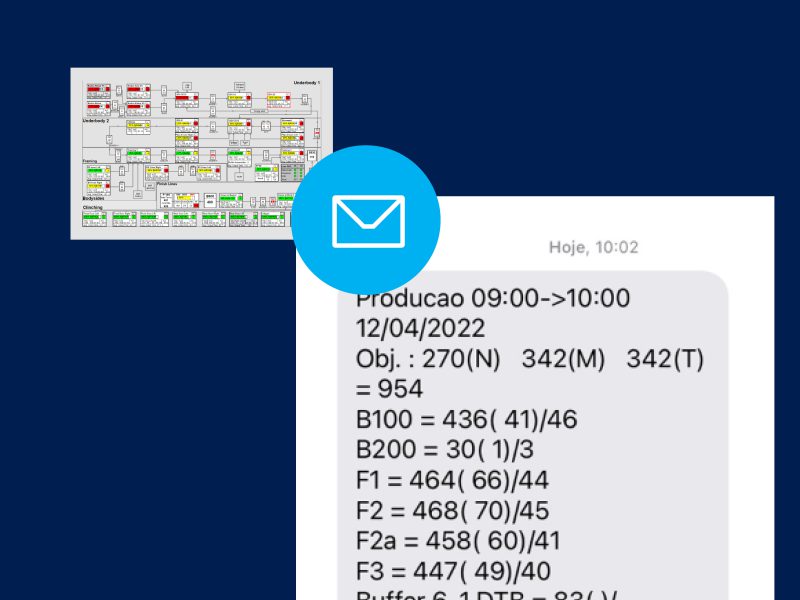Click the 'F3 = 447( 49)/40' line
Image resolution: width=800 pixels, height=600 pixels.
tap(453, 571)
